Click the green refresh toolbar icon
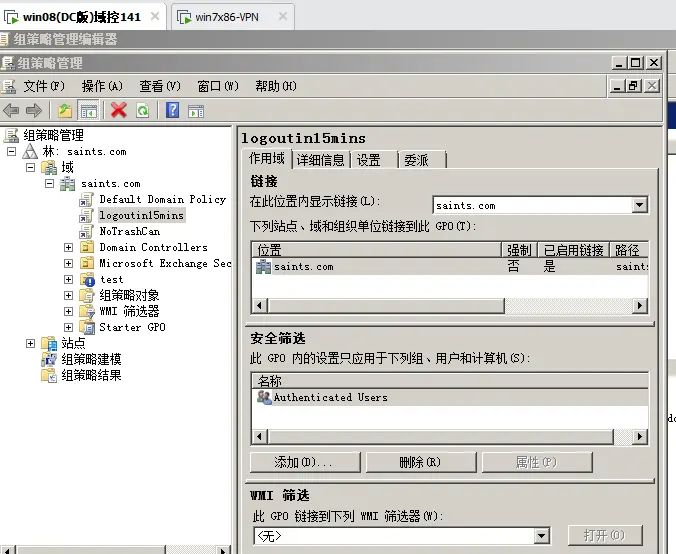The image size is (676, 554). click(x=143, y=111)
